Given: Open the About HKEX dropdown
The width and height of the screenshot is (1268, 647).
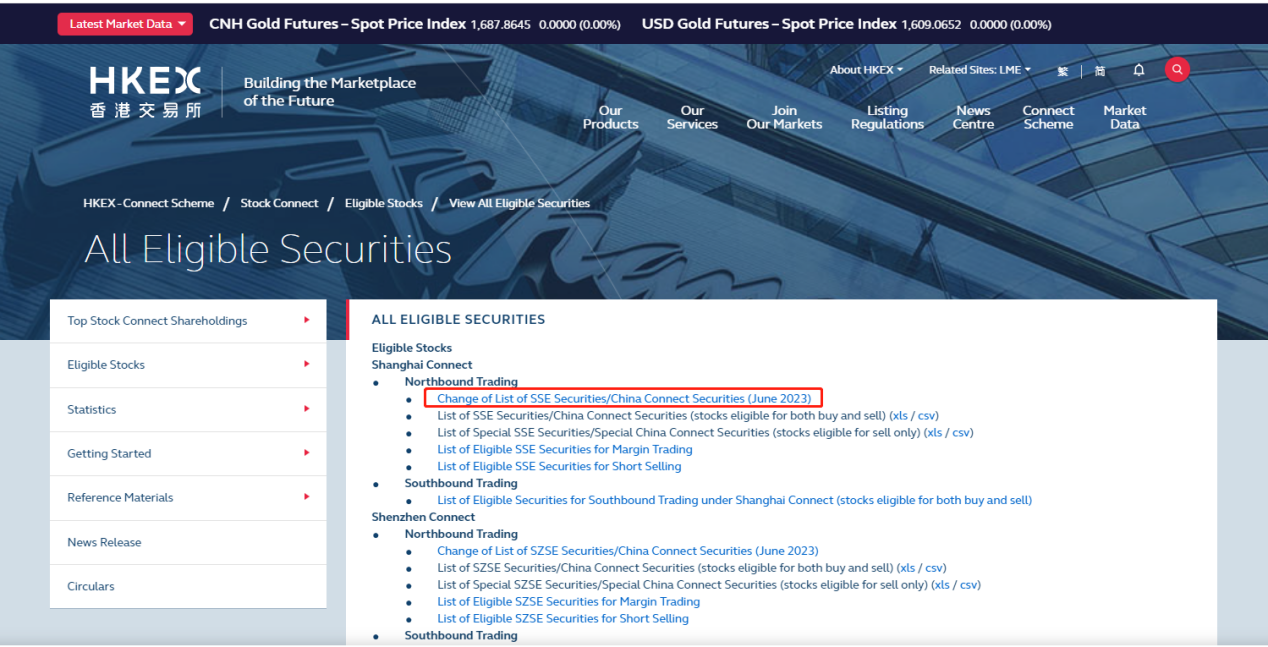Looking at the screenshot, I should (x=866, y=70).
